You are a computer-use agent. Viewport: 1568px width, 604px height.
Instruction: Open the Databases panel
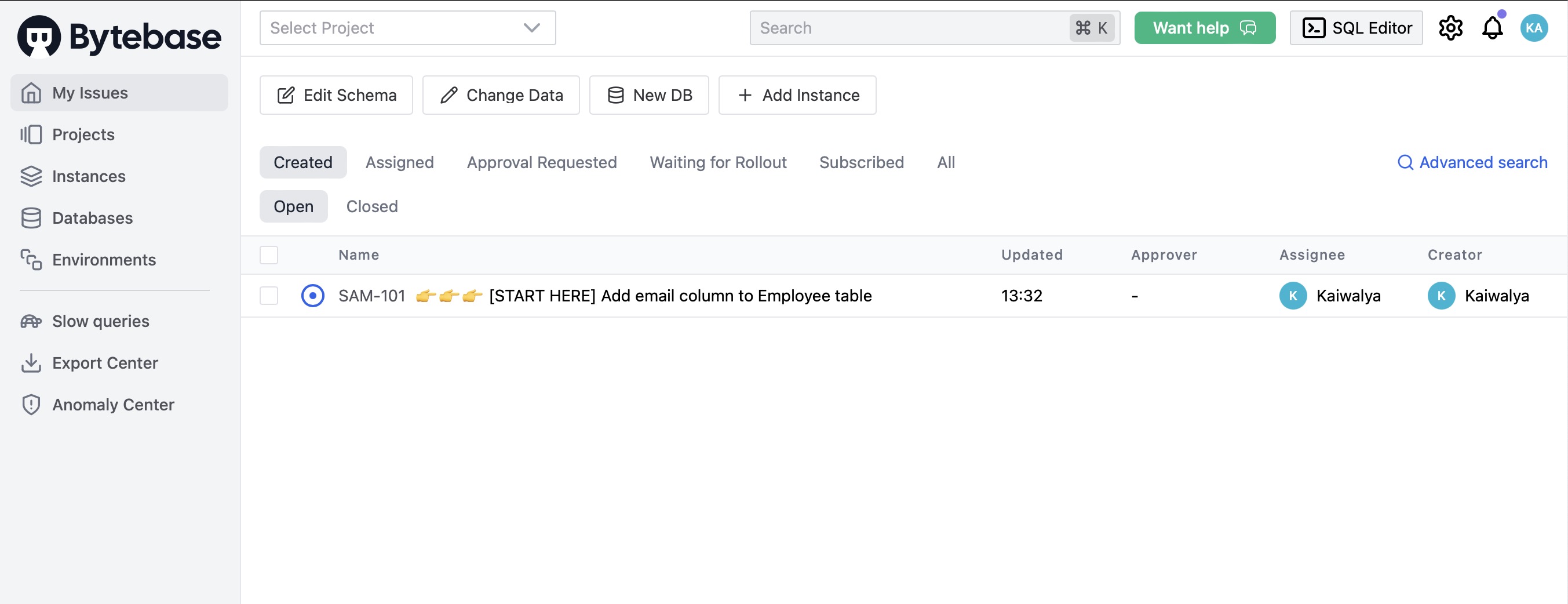[92, 217]
